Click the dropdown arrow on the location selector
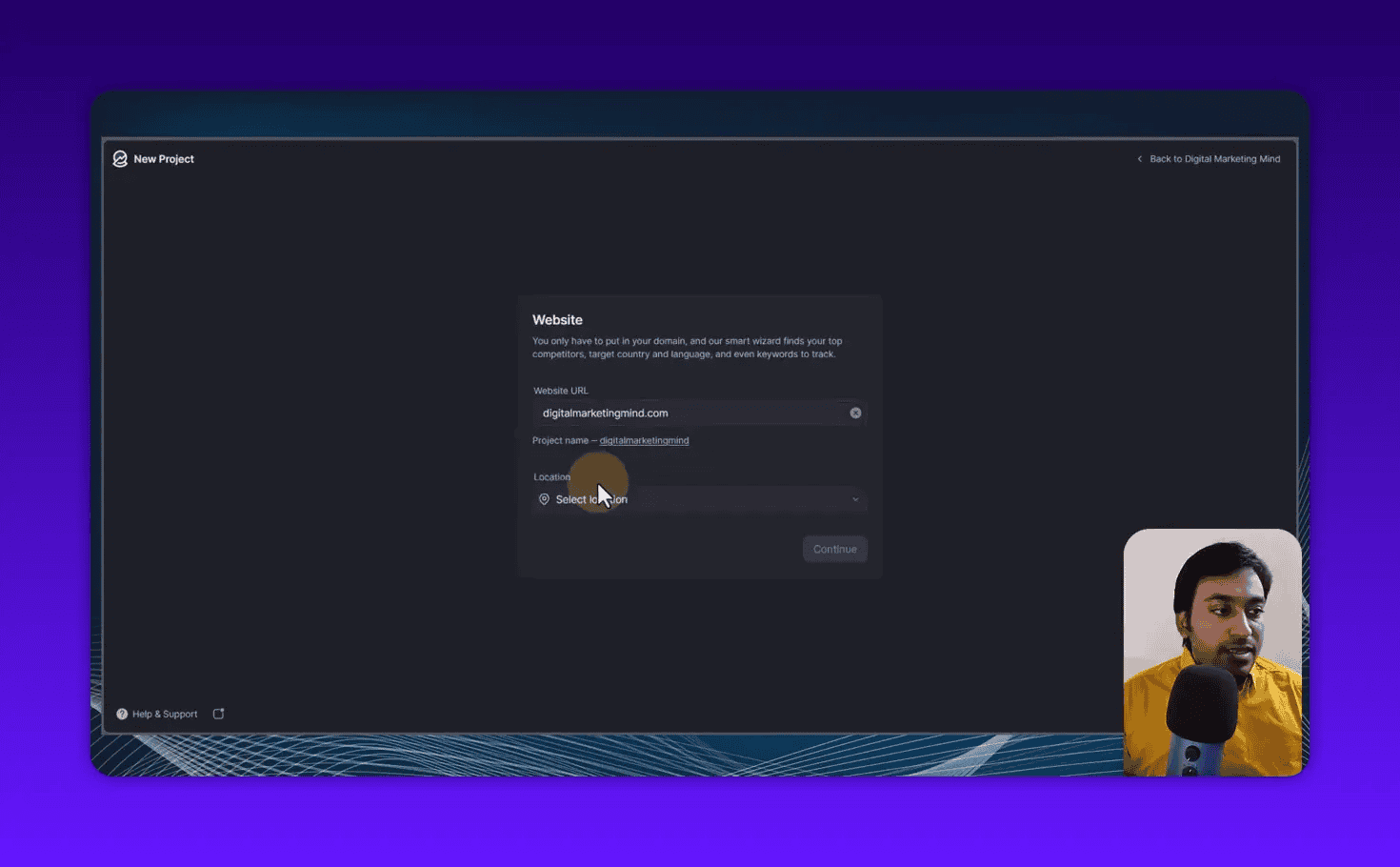Viewport: 1400px width, 867px height. pyautogui.click(x=854, y=498)
